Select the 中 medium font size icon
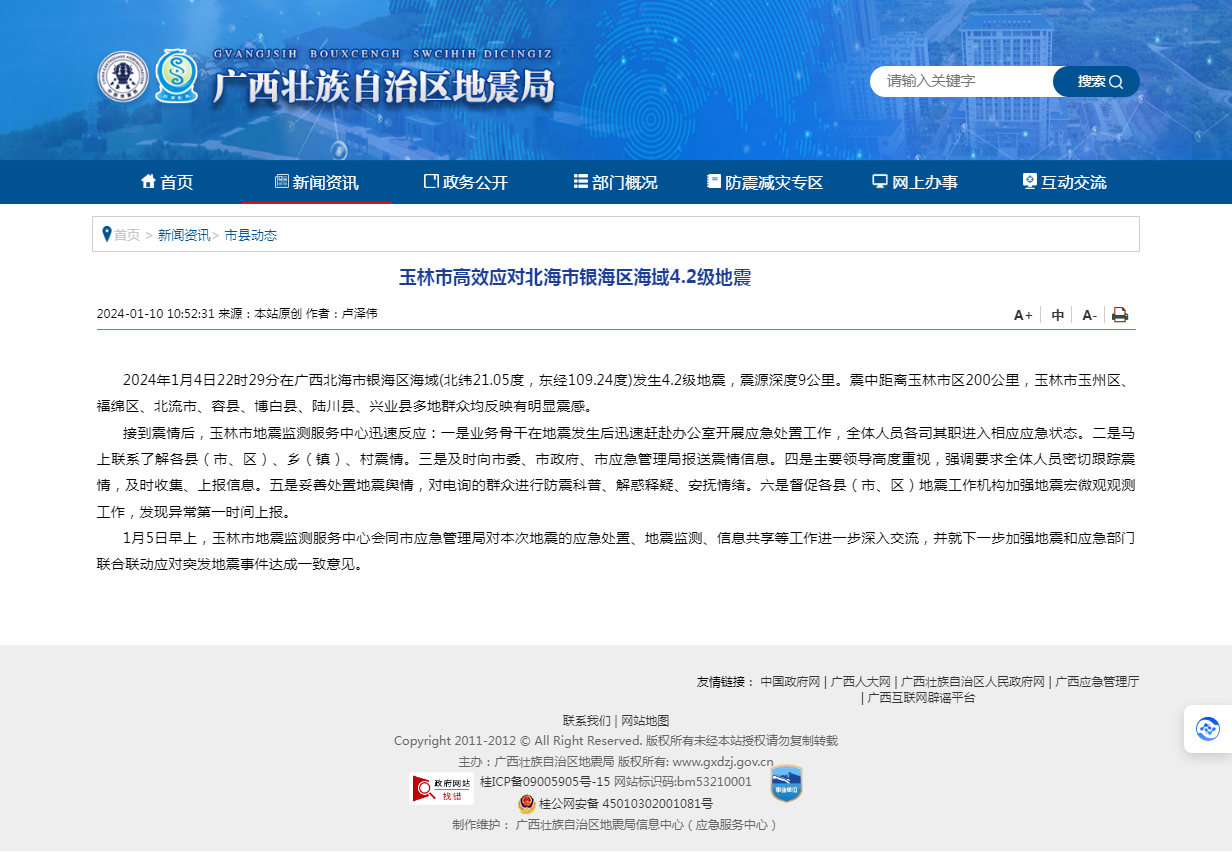This screenshot has height=853, width=1232. [x=1057, y=314]
